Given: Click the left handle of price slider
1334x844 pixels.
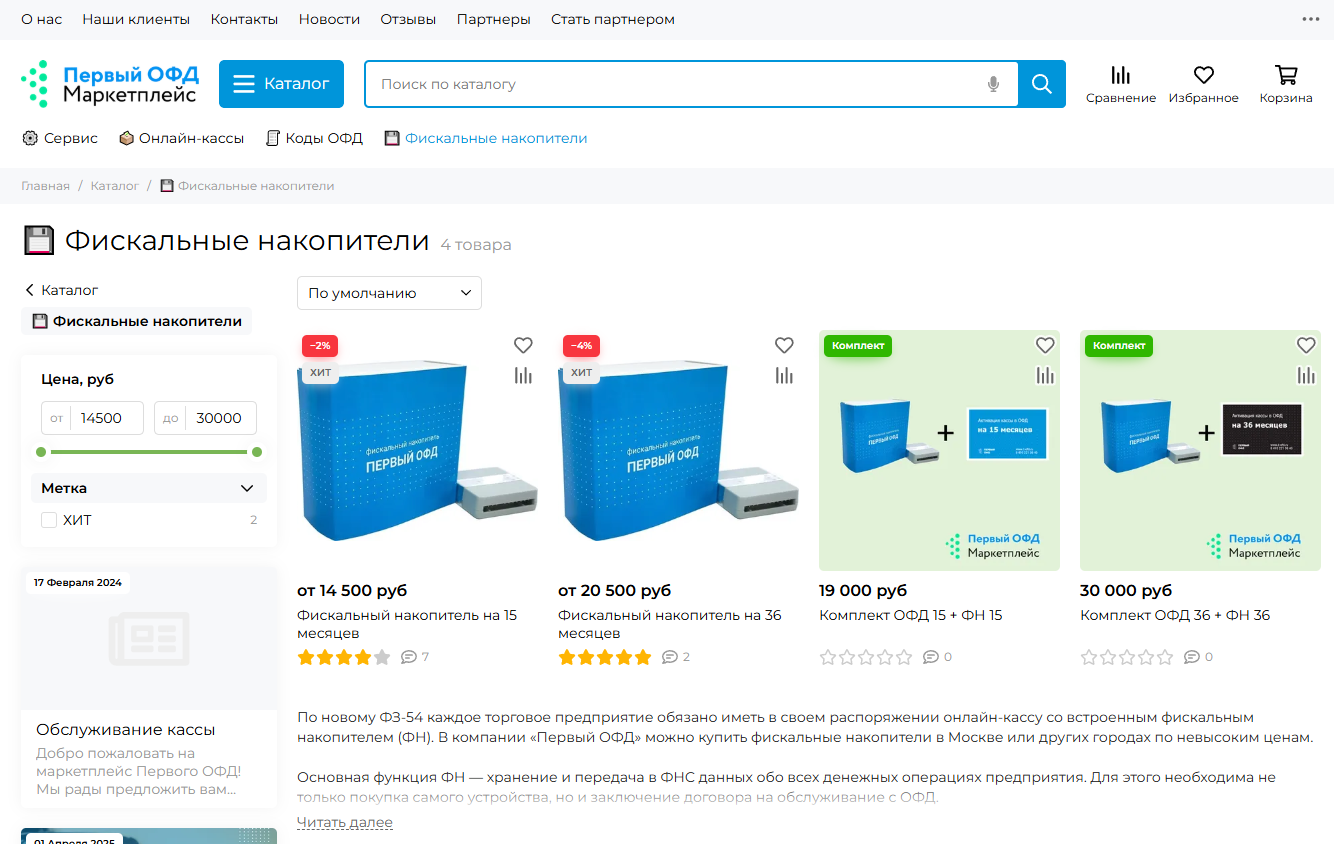Looking at the screenshot, I should [x=41, y=452].
